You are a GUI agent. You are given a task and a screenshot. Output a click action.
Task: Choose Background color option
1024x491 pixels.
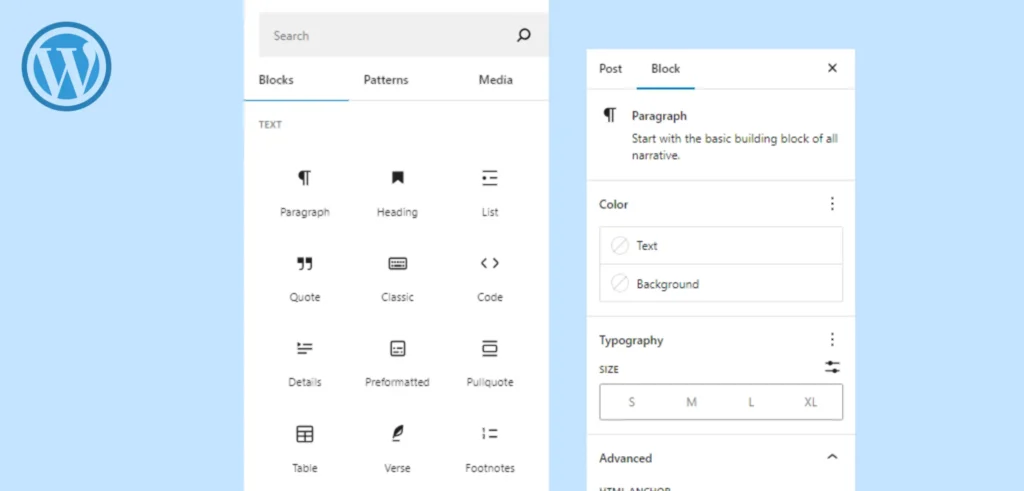(x=721, y=283)
